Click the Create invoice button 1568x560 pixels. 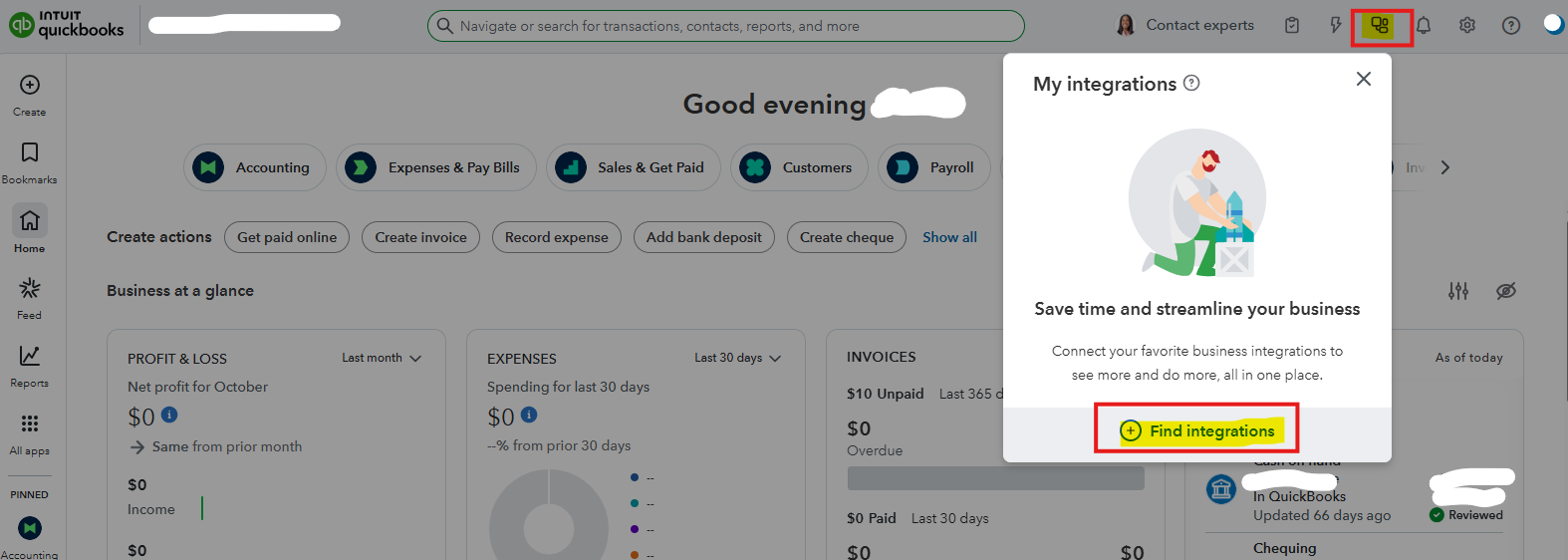pyautogui.click(x=420, y=237)
